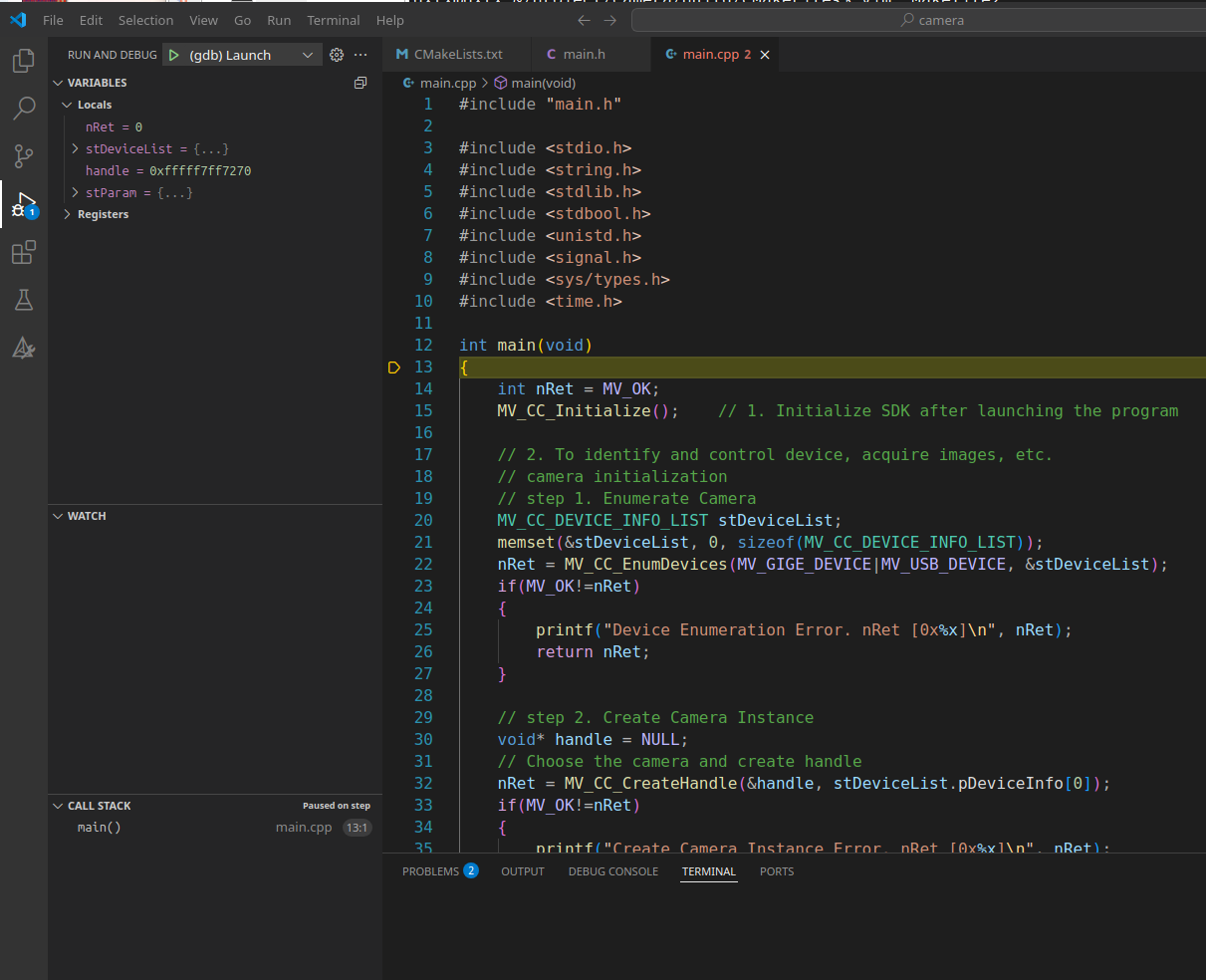Open the Search view
This screenshot has height=980, width=1206.
pos(23,109)
